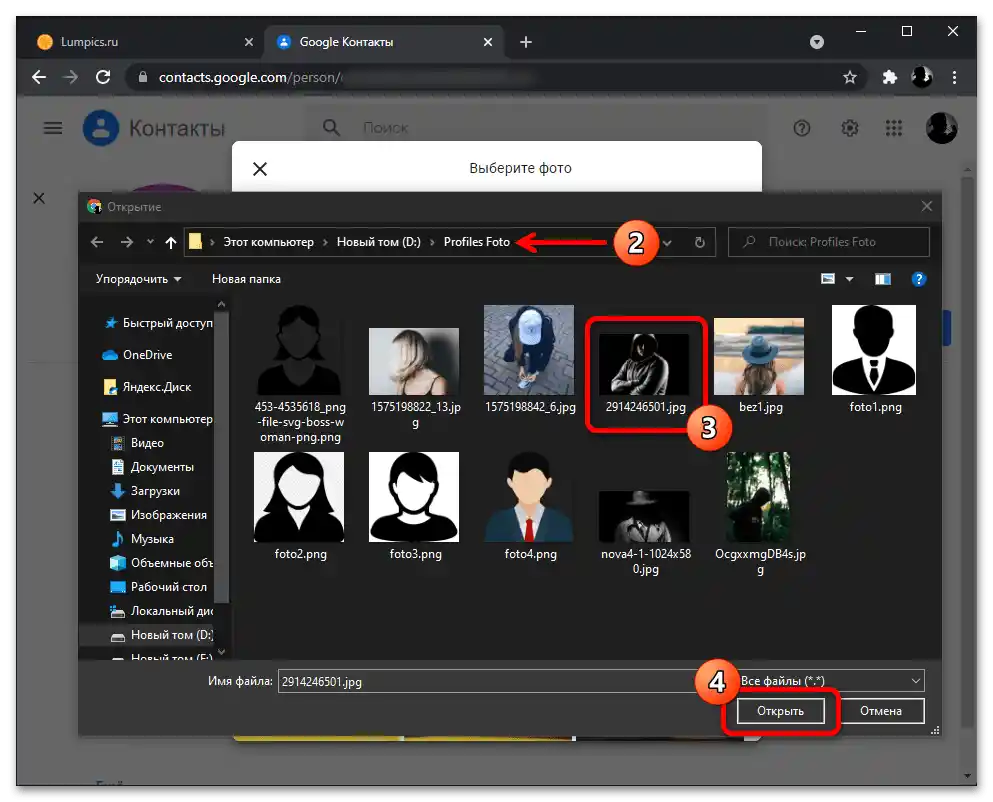The height and width of the screenshot is (802, 993).
Task: Click the Имя файла input field
Action: (489, 682)
